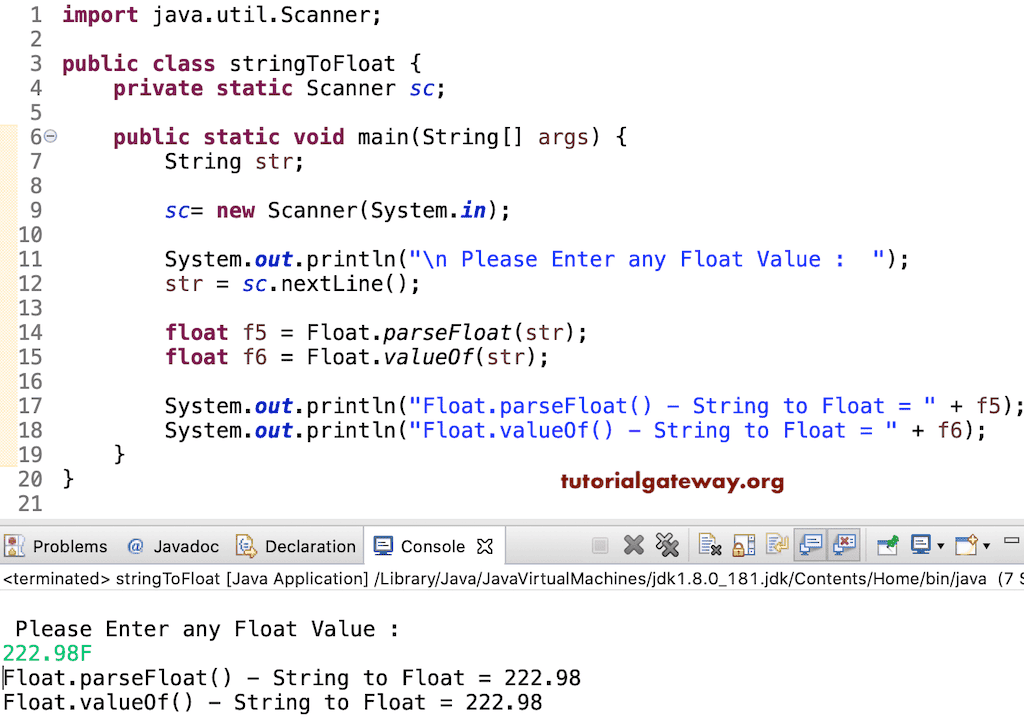This screenshot has height=722, width=1024.
Task: Pin the Console view with the pushpin icon
Action: click(888, 545)
